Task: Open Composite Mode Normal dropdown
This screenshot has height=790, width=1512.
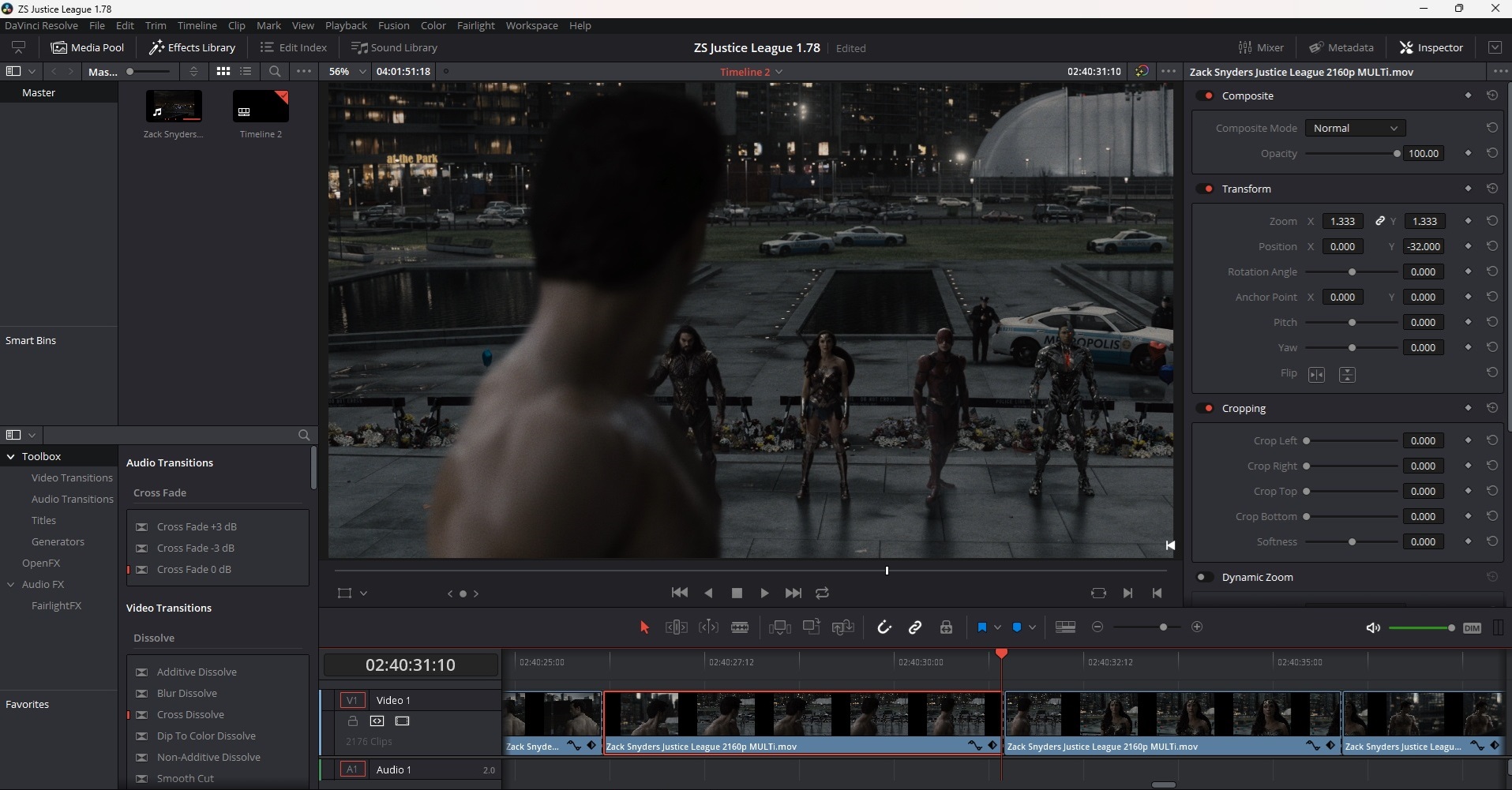Action: pos(1355,128)
